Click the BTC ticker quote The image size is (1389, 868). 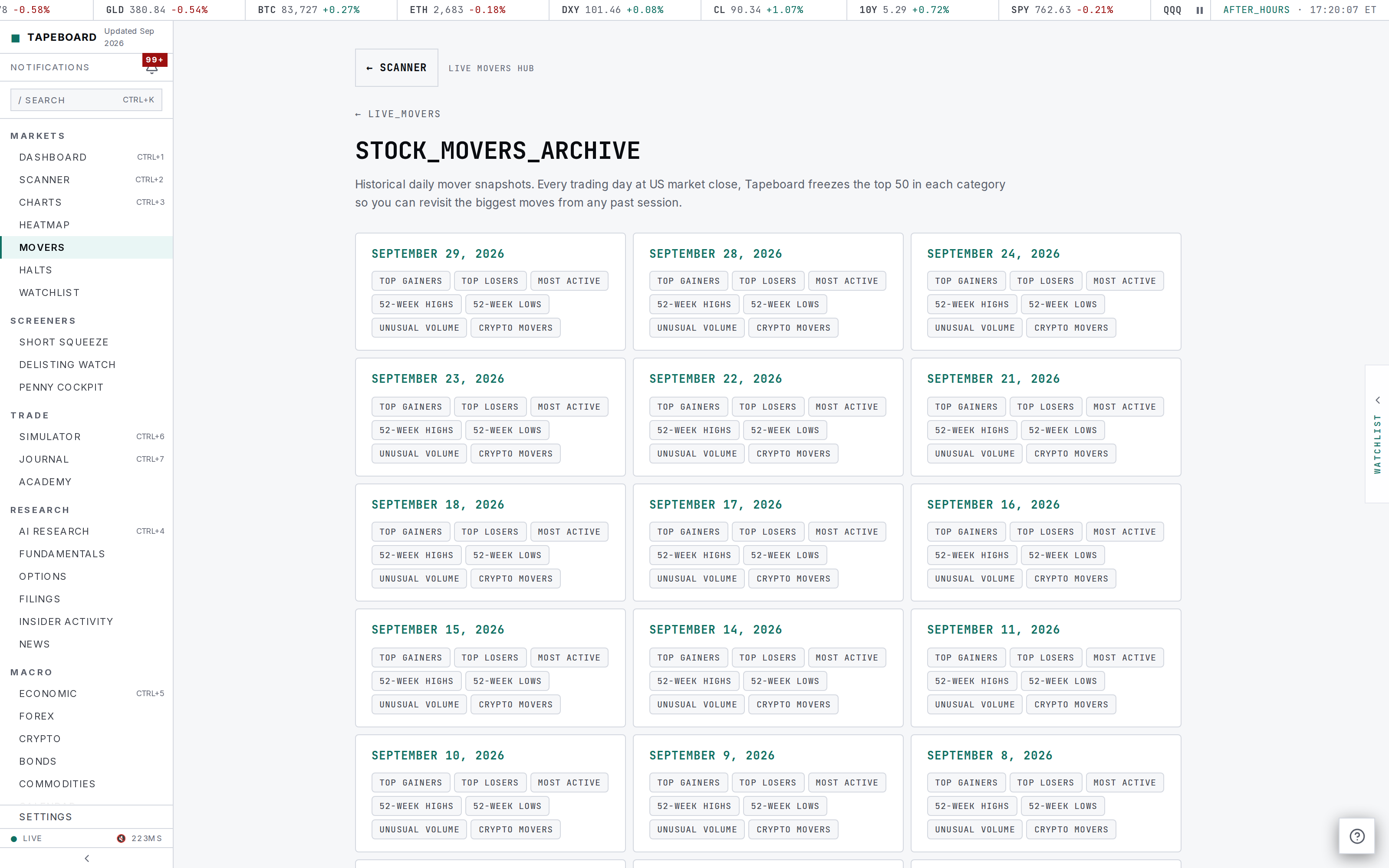[x=309, y=10]
